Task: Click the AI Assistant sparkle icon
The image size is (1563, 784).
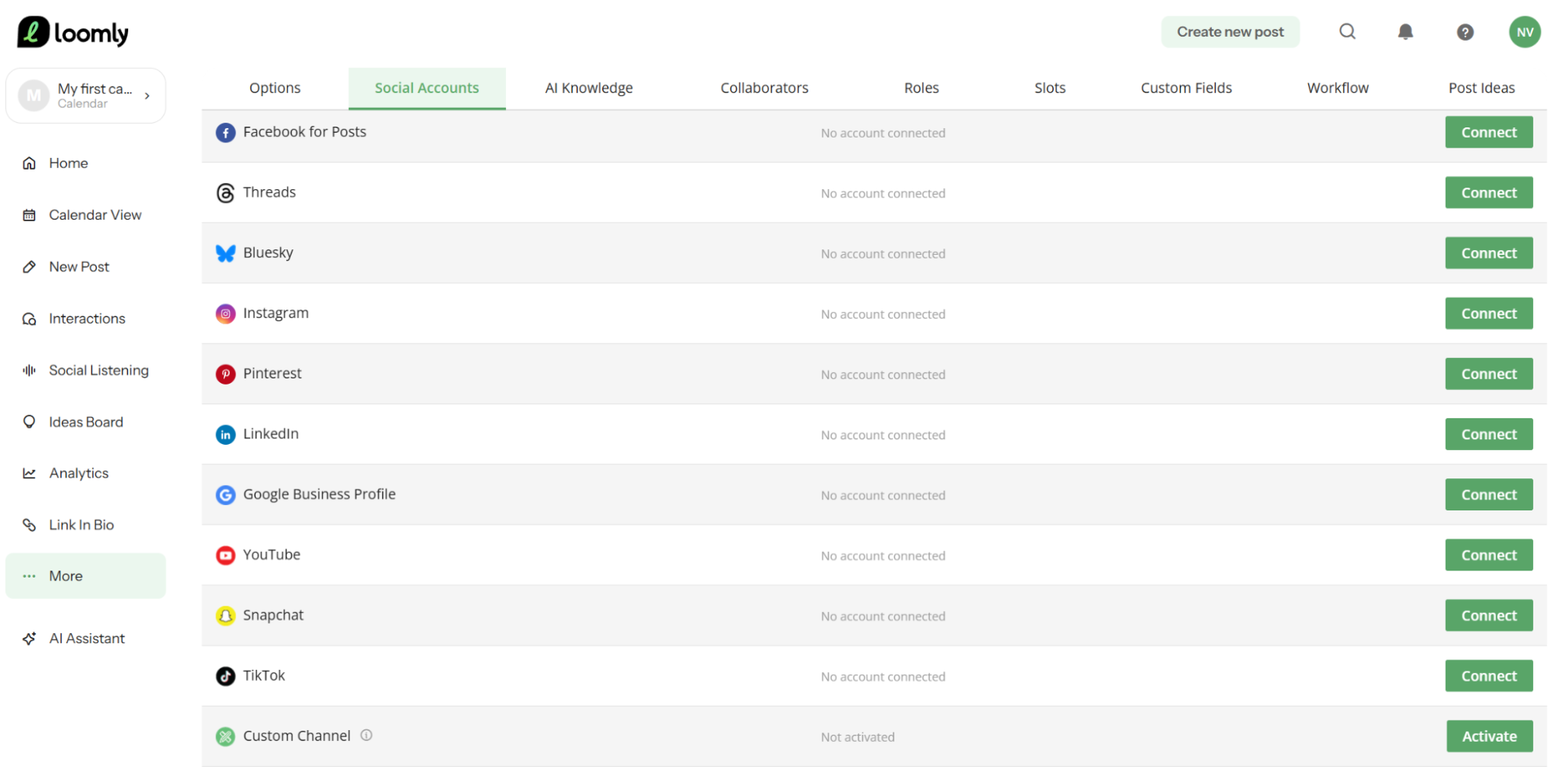Action: pos(29,639)
